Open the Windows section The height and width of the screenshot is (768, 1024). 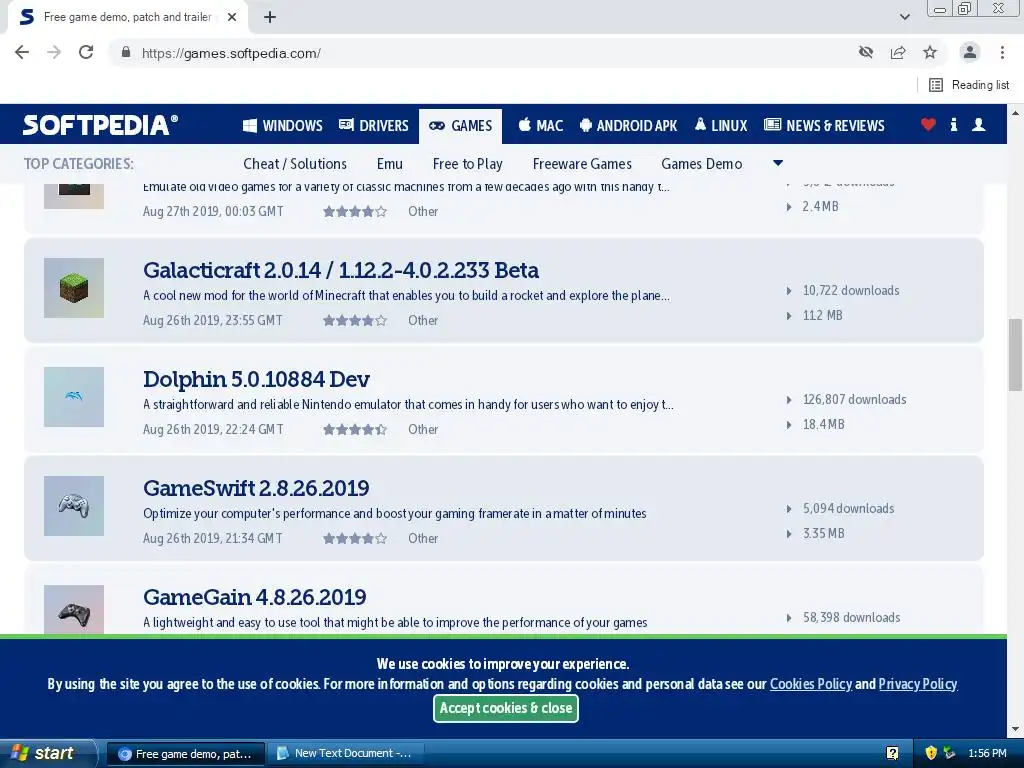click(x=283, y=125)
